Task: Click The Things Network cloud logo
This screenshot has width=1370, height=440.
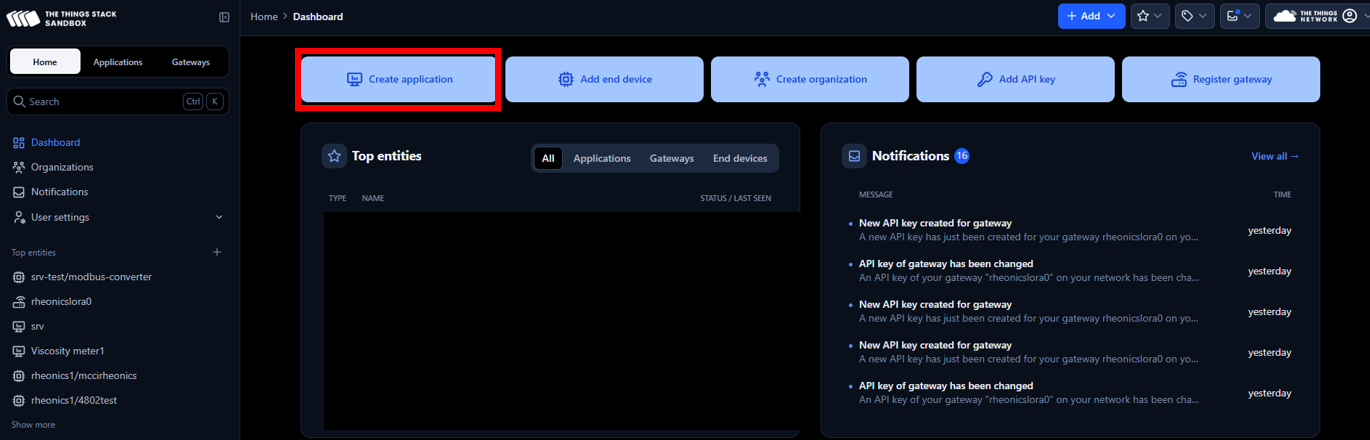Action: [x=1305, y=16]
